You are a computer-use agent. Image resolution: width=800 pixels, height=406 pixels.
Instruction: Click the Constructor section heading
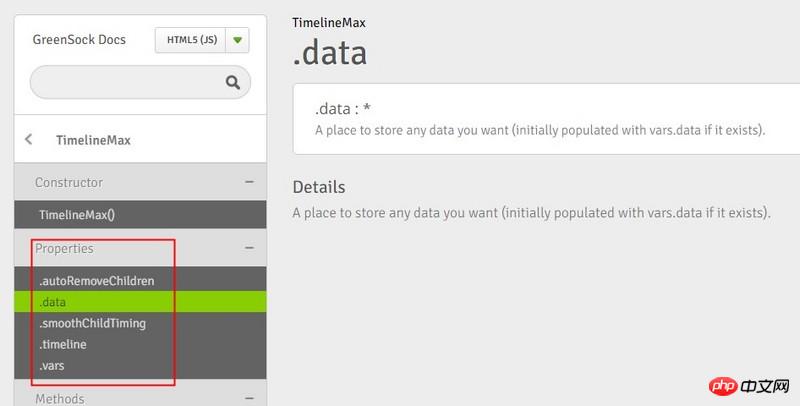69,182
